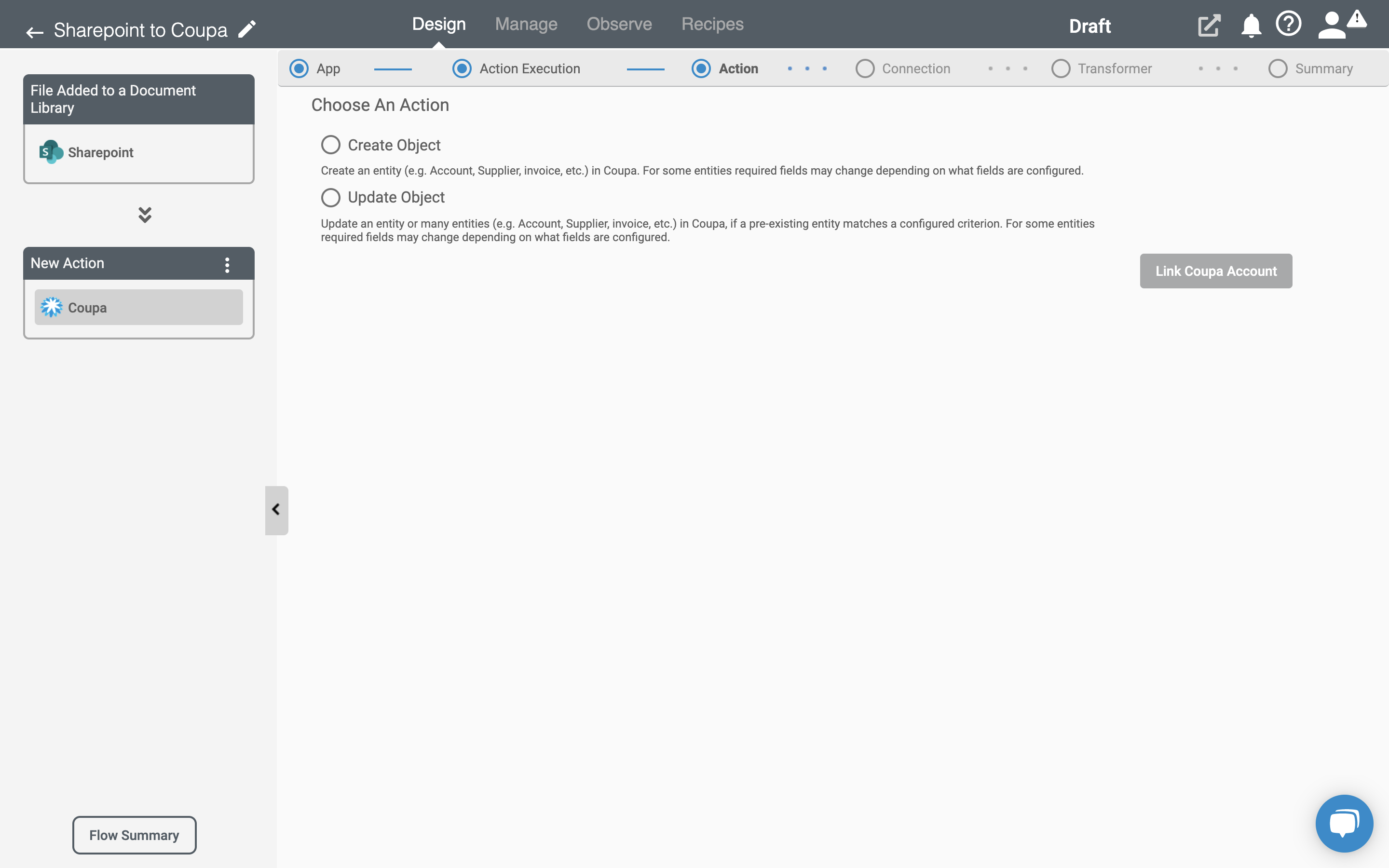
Task: Click the Sharepoint app icon
Action: click(50, 152)
